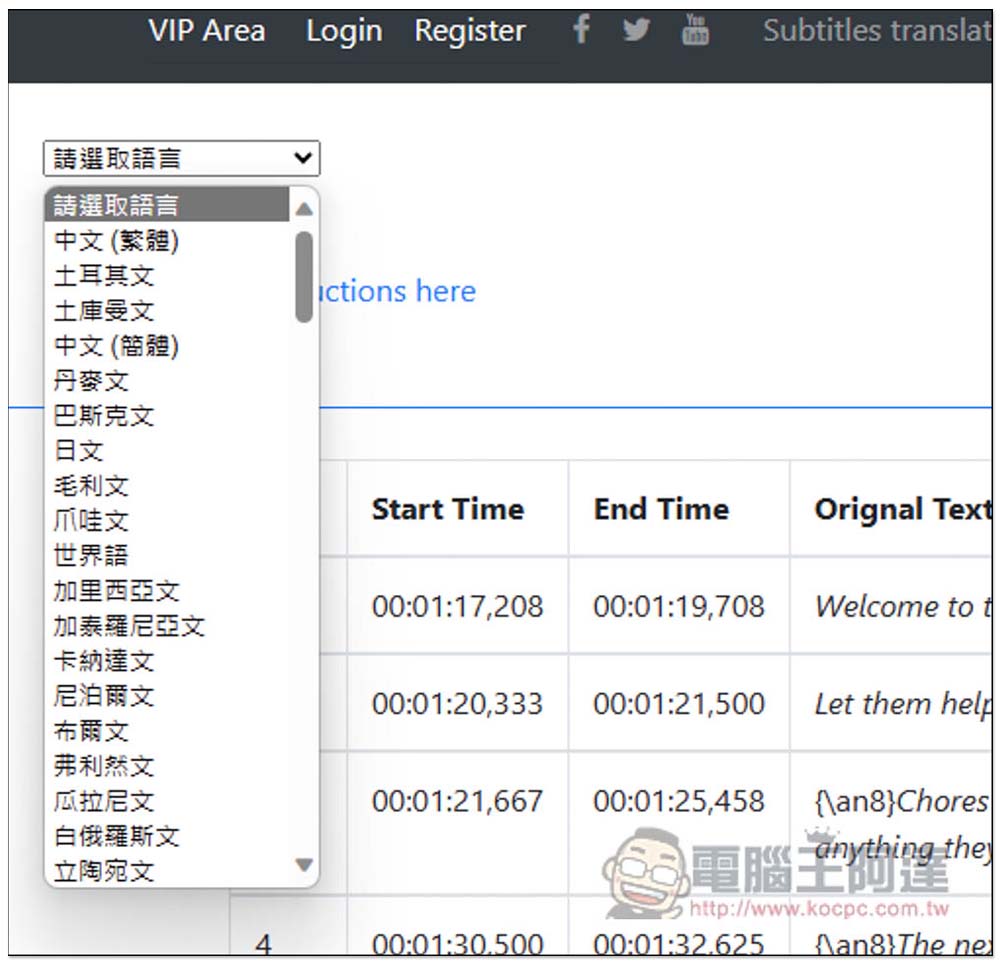Viewport: 1000px width, 966px height.
Task: Open the VIP Area menu item
Action: tap(207, 30)
